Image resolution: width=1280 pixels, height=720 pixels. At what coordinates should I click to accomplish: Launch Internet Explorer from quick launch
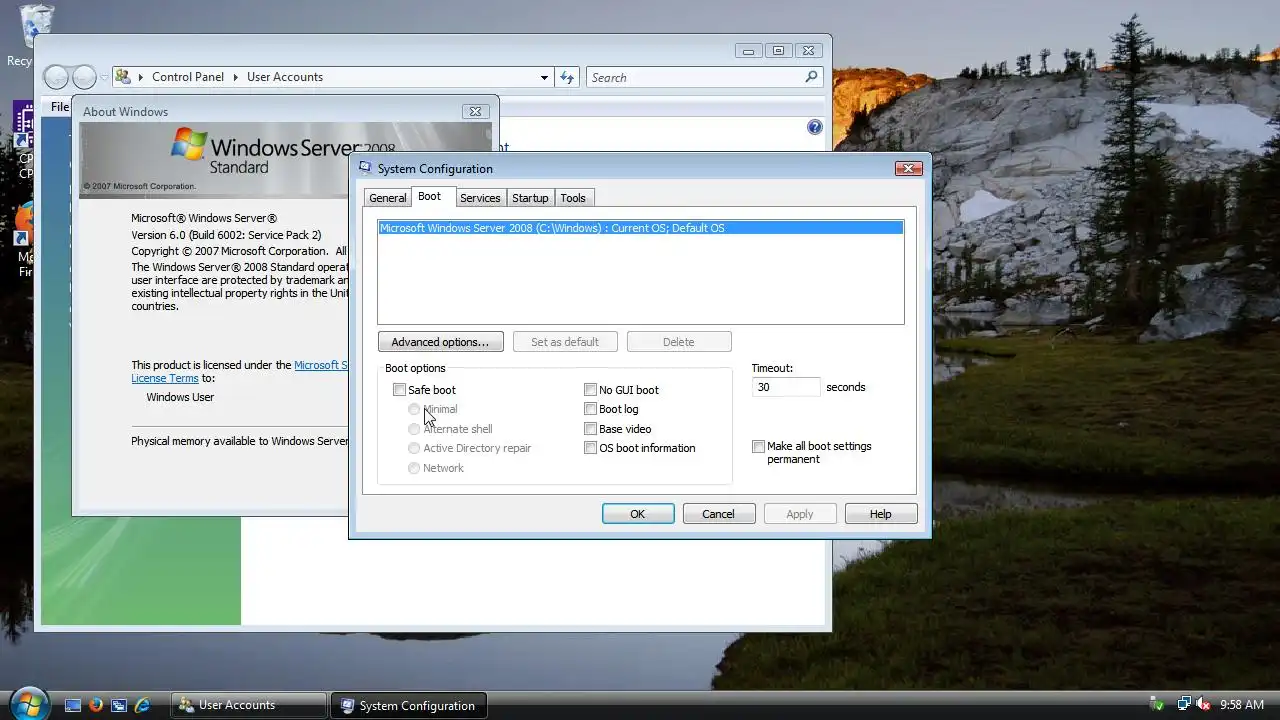[142, 705]
